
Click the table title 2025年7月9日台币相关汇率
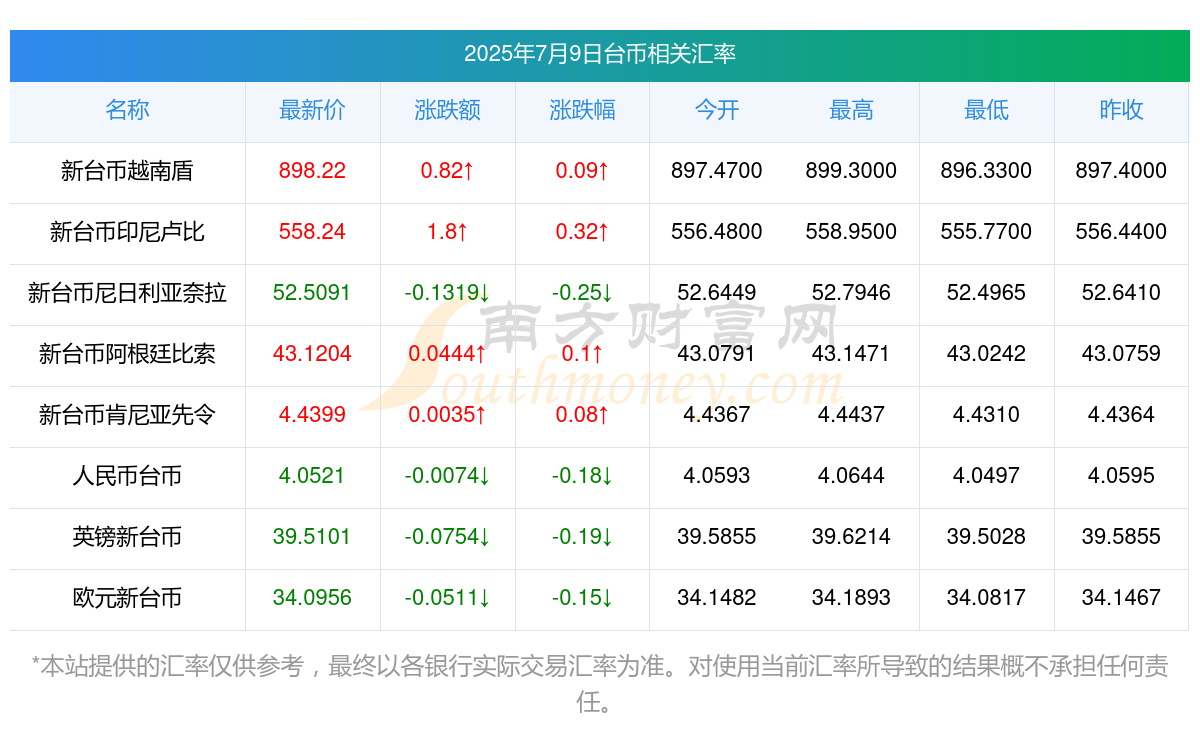click(600, 54)
